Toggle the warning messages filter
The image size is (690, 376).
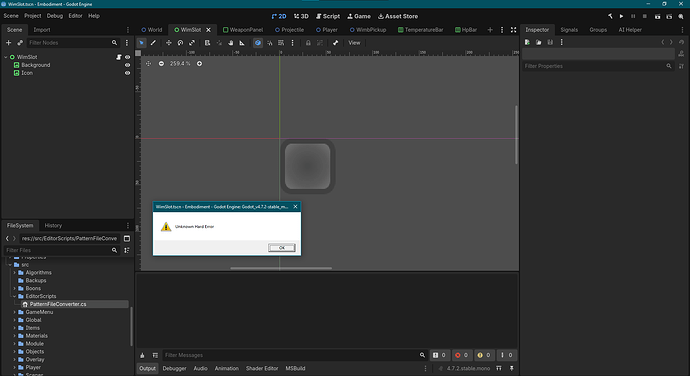484,355
